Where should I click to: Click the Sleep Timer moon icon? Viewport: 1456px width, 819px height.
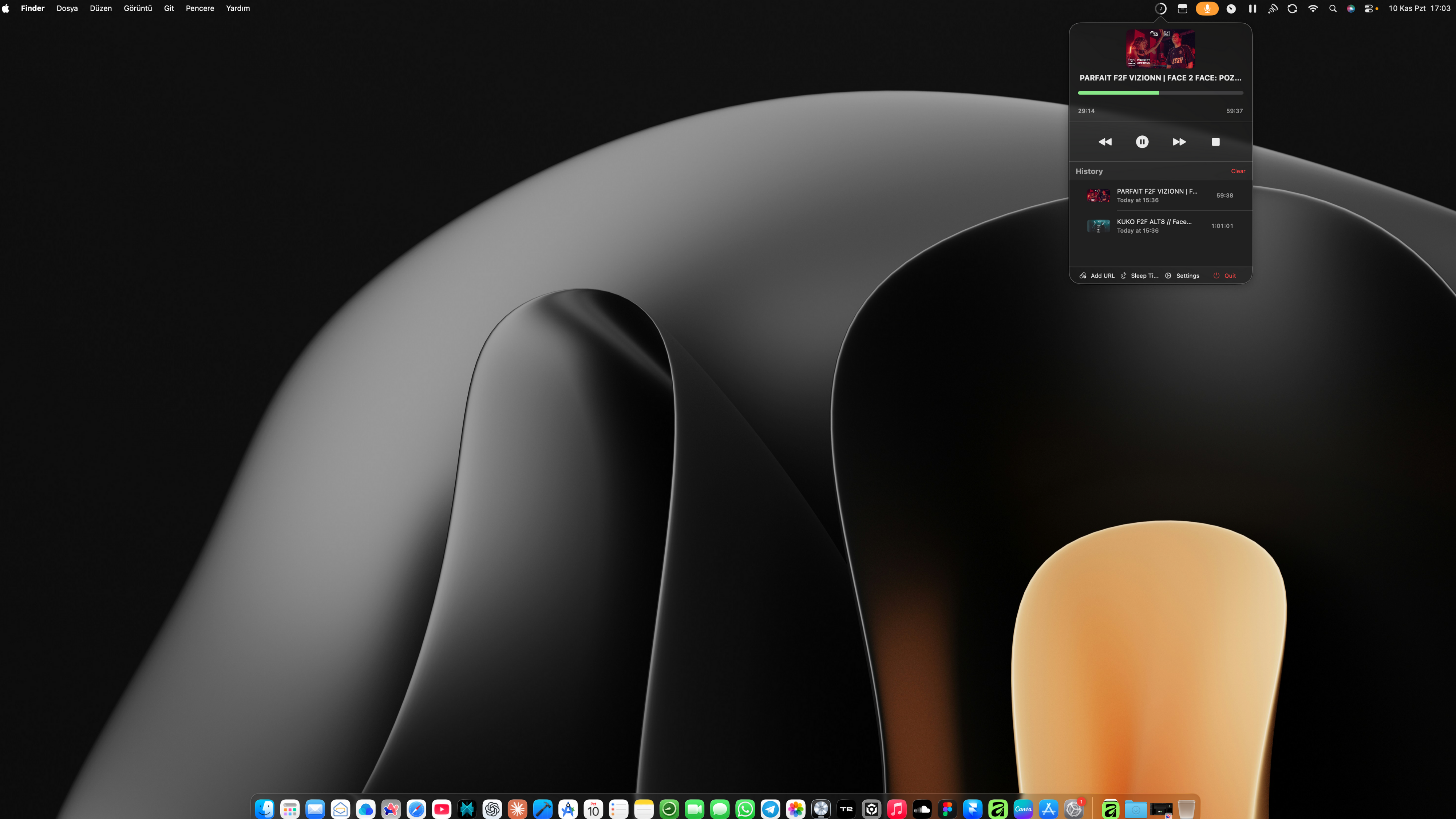pyautogui.click(x=1124, y=275)
